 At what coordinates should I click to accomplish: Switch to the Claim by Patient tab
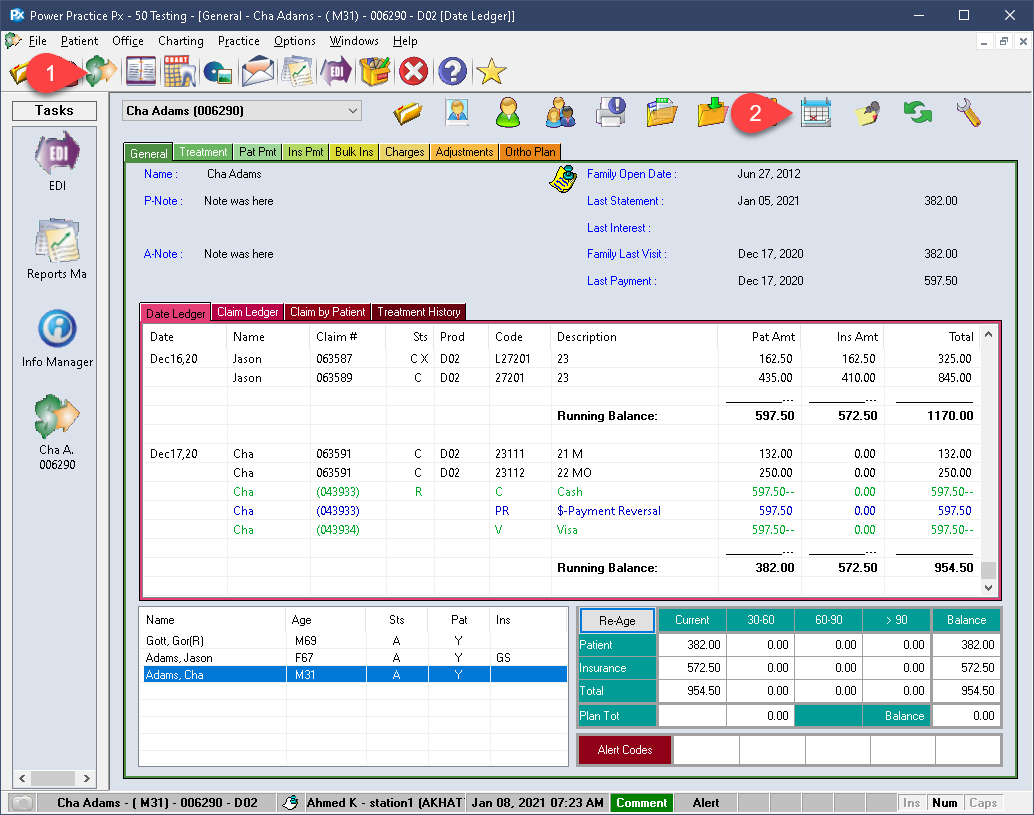click(x=328, y=312)
